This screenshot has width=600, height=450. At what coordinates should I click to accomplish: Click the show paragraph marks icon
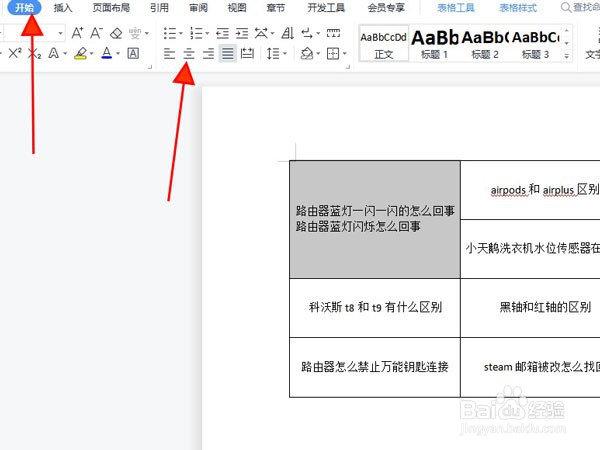pyautogui.click(x=307, y=33)
